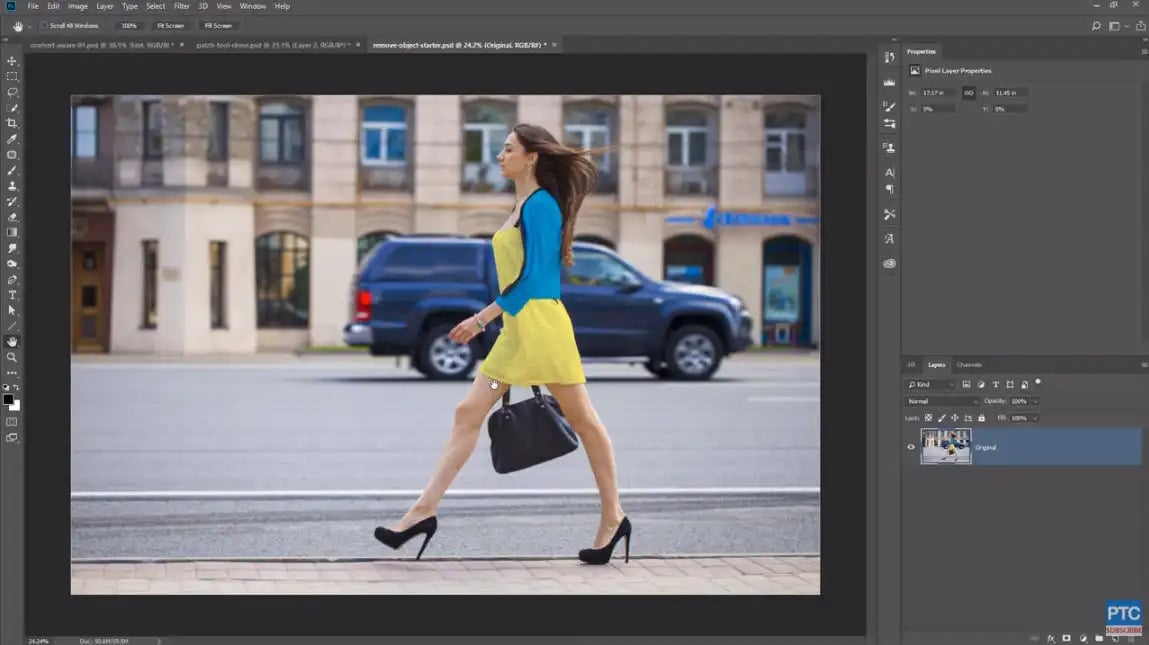Image resolution: width=1149 pixels, height=645 pixels.
Task: Expand the Opacity slider dropdown
Action: [x=1035, y=401]
